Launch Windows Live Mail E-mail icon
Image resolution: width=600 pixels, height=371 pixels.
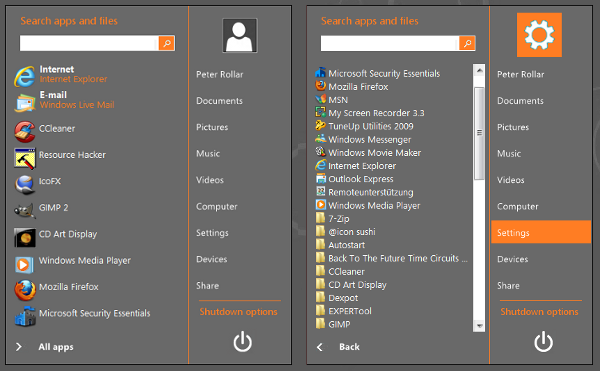[24, 102]
